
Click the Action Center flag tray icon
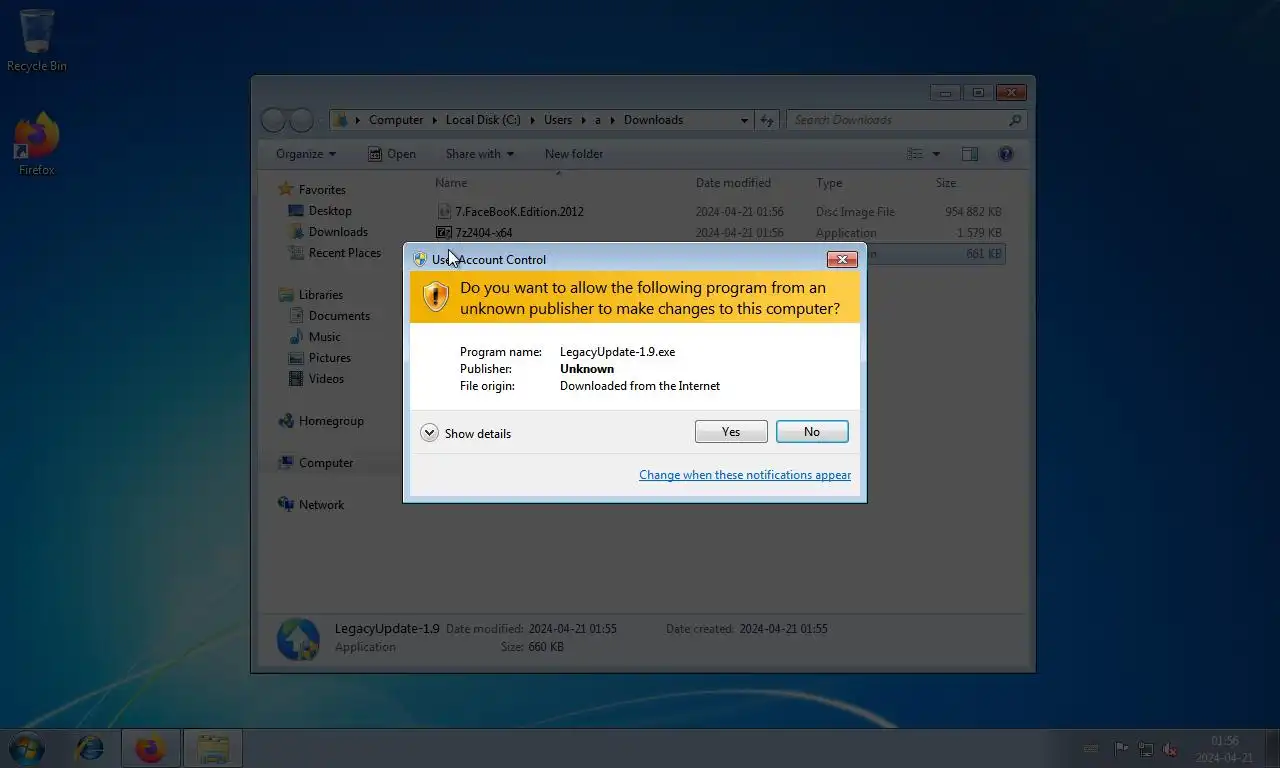point(1121,749)
